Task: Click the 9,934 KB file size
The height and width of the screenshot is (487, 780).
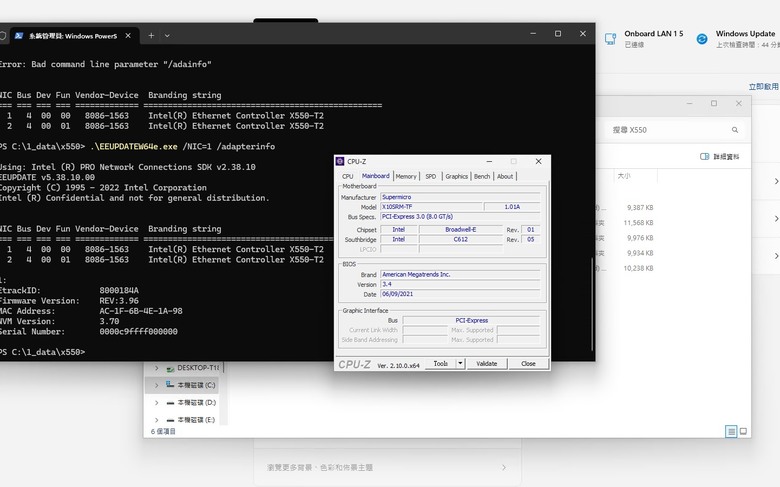Action: pyautogui.click(x=640, y=253)
